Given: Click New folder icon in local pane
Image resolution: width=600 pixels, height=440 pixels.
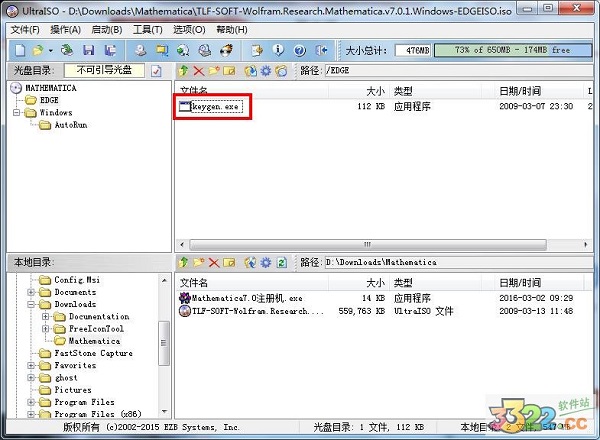Looking at the screenshot, I should click(199, 262).
